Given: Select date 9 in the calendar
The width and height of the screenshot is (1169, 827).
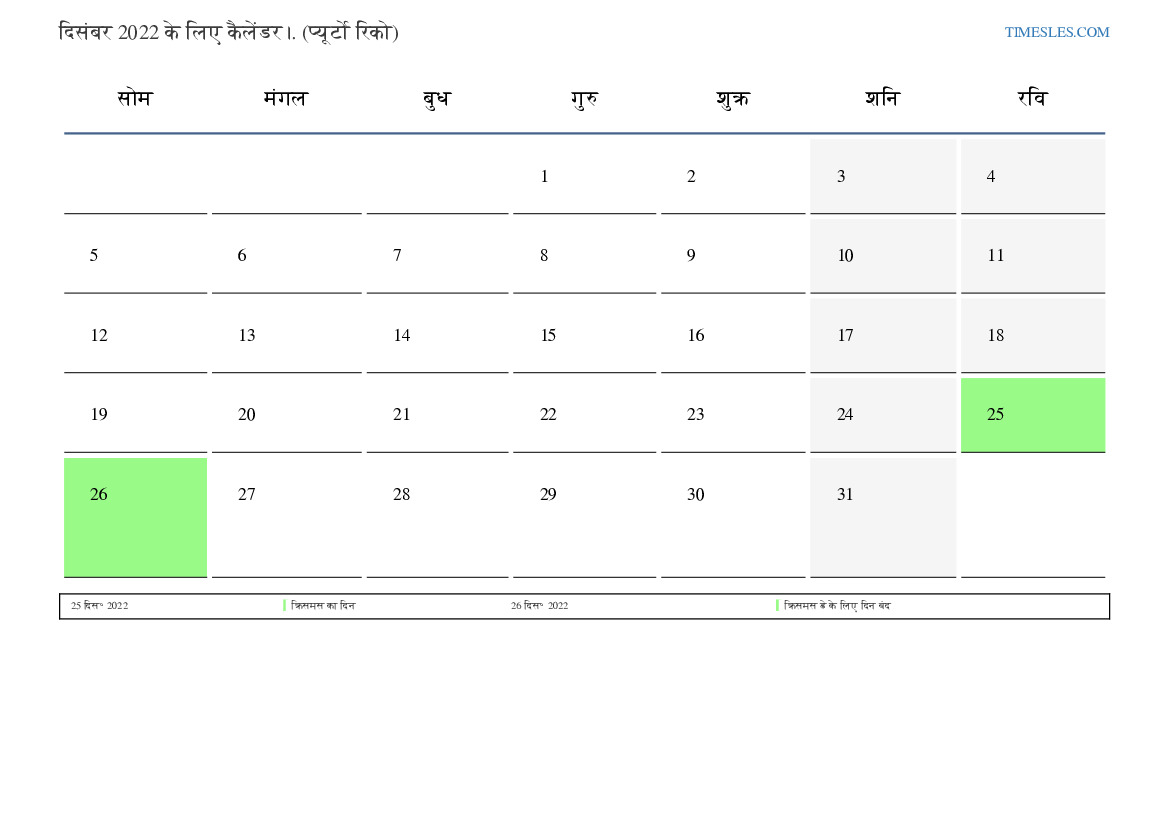Looking at the screenshot, I should click(x=733, y=256).
